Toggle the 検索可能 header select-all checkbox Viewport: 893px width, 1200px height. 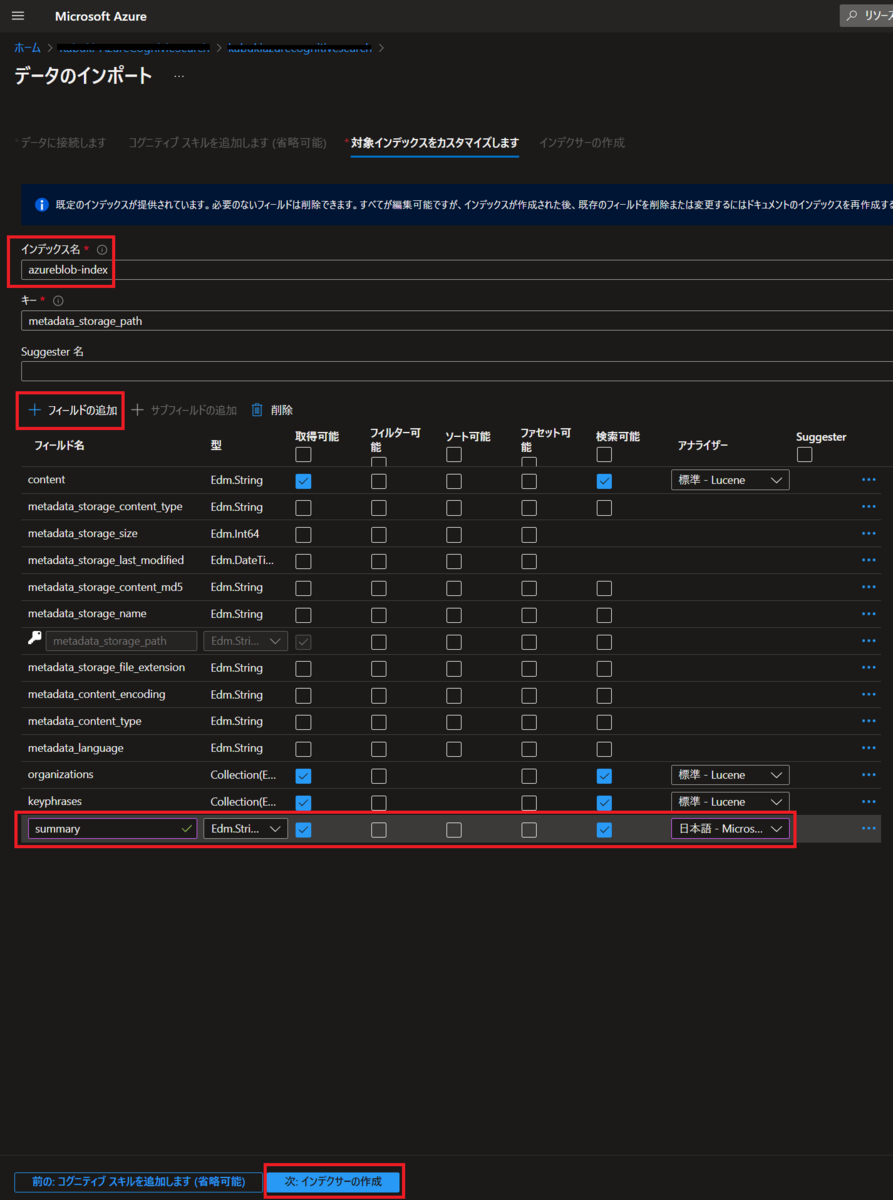tap(604, 454)
